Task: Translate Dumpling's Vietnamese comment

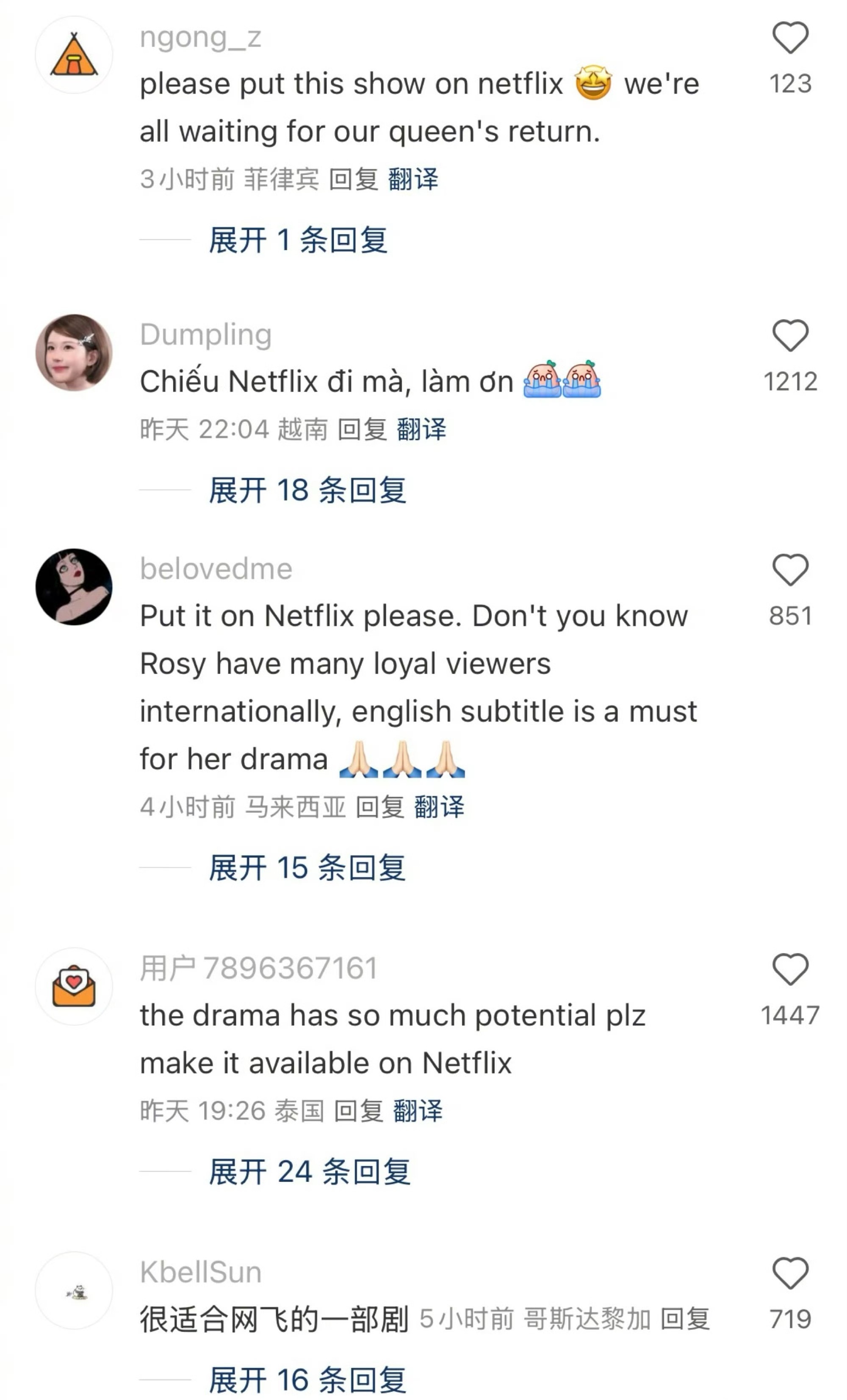Action: (421, 430)
